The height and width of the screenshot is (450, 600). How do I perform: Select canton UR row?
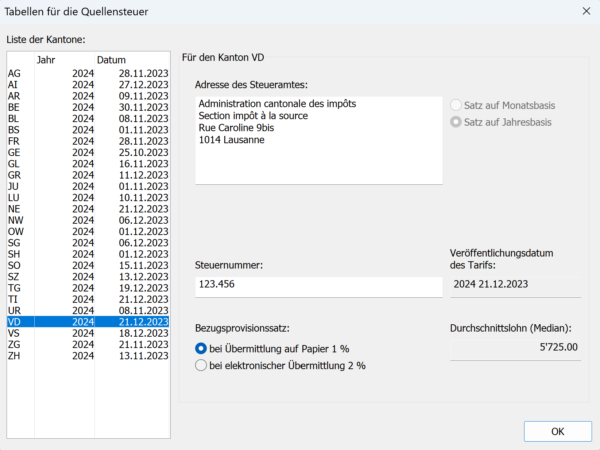click(88, 310)
